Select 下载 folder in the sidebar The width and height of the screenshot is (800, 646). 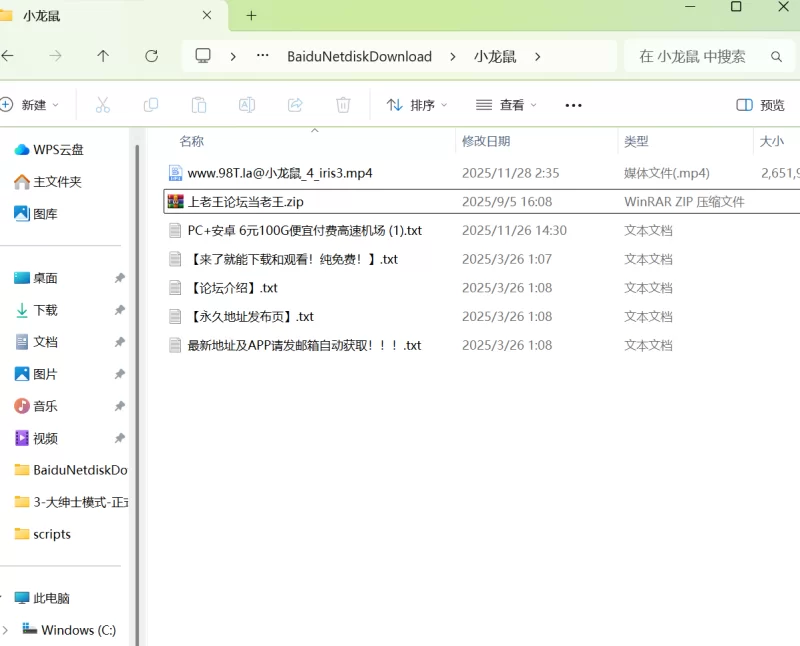45,310
